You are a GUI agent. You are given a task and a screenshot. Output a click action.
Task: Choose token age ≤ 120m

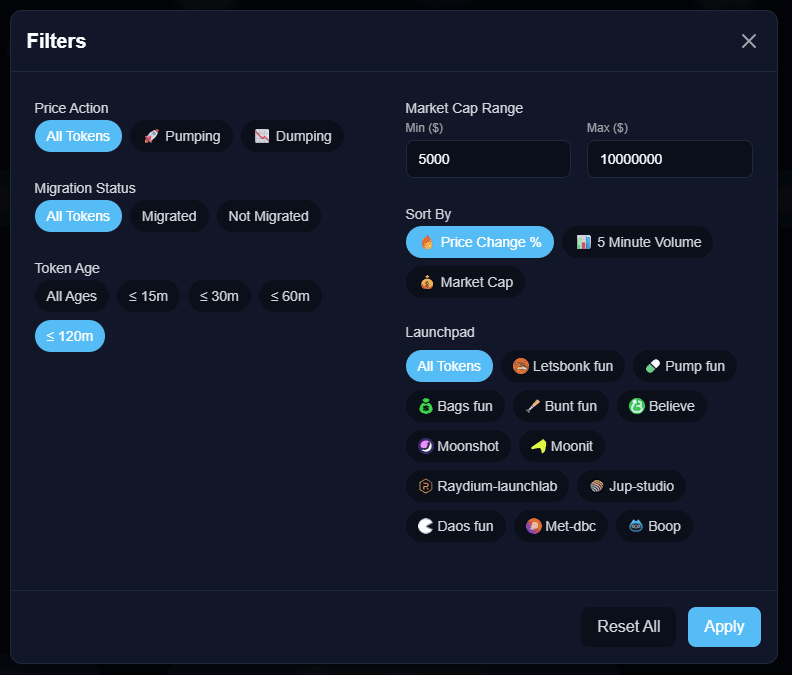click(70, 336)
